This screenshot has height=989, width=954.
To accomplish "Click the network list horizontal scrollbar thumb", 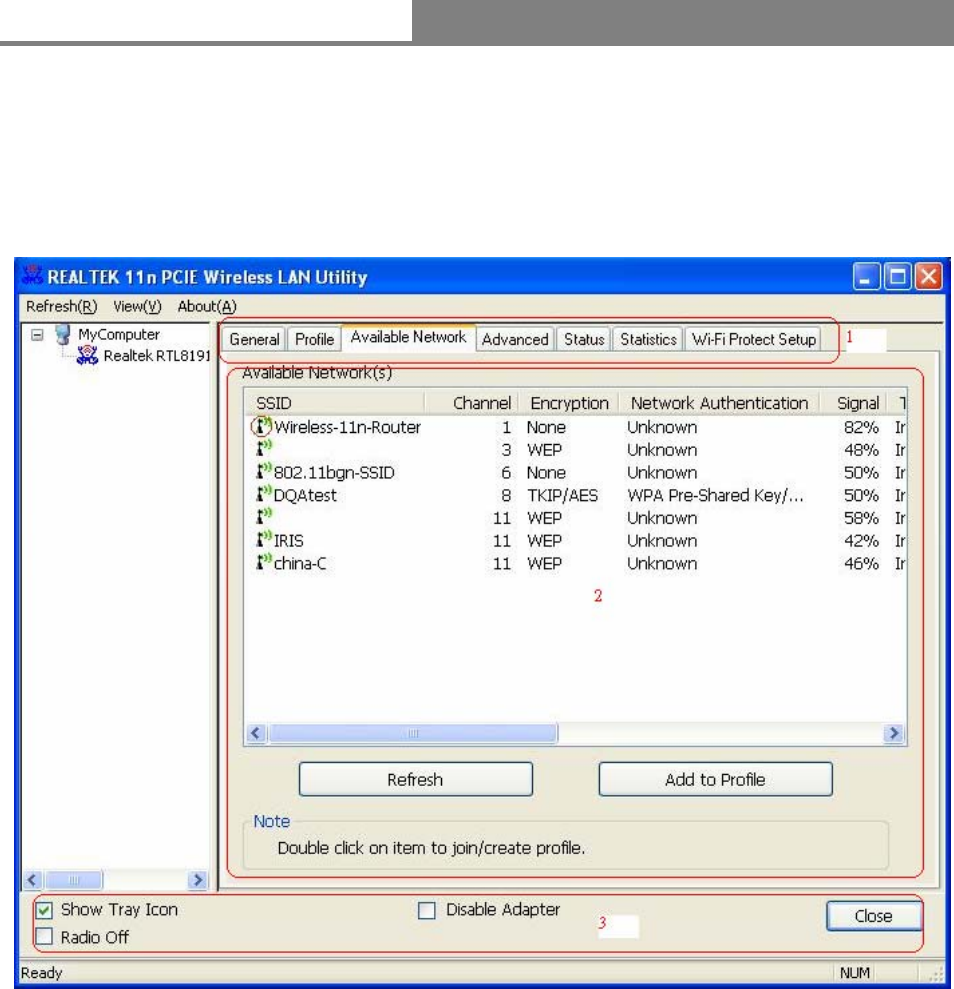I will pos(413,733).
